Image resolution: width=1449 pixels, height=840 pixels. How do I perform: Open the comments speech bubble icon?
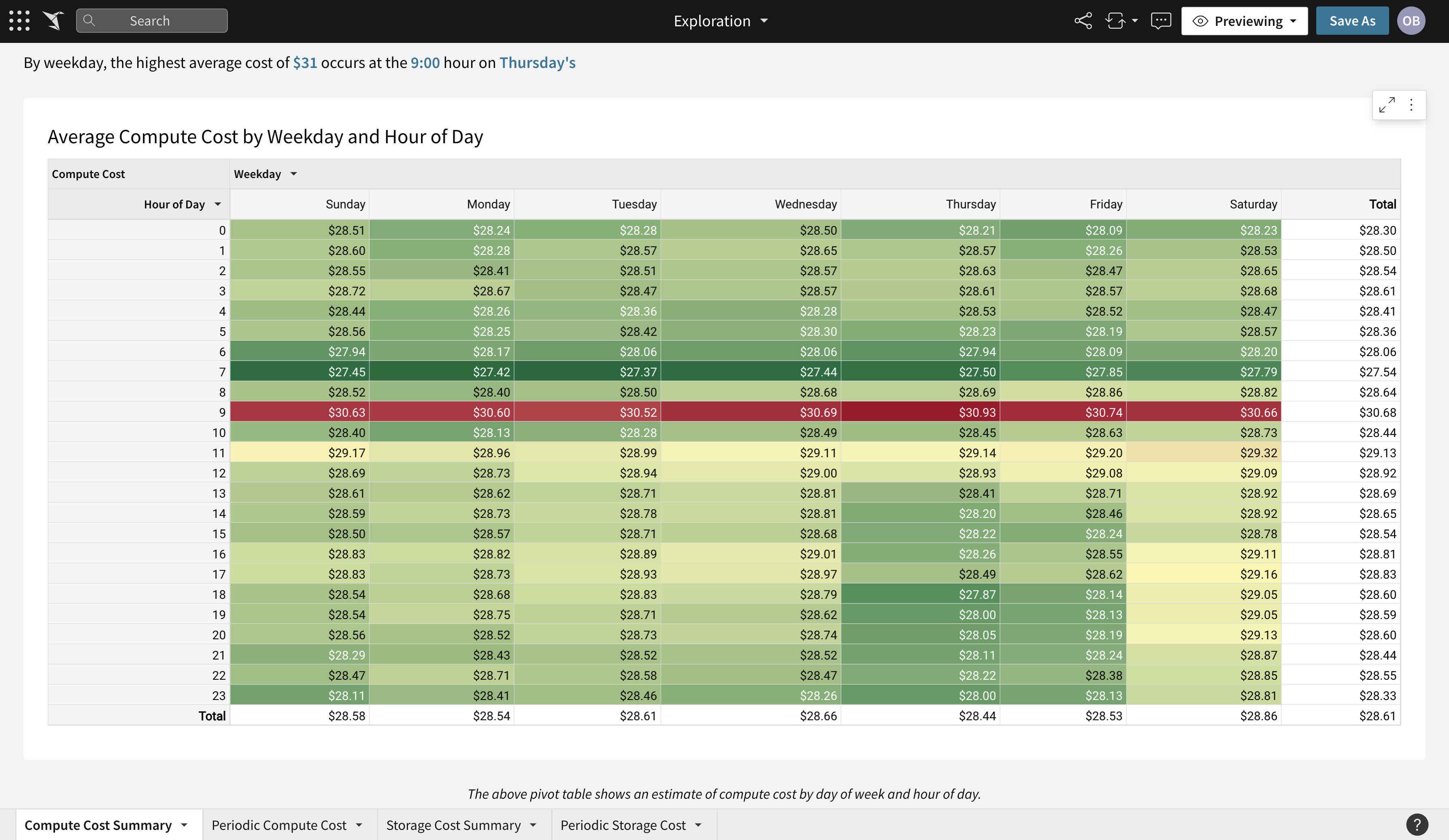click(1160, 21)
